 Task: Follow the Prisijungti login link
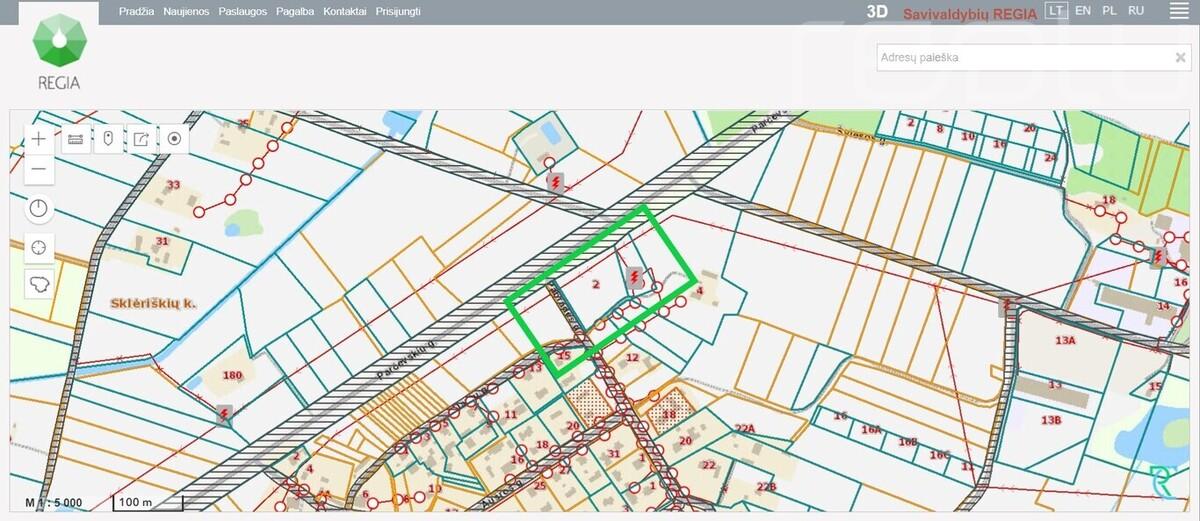click(x=398, y=11)
